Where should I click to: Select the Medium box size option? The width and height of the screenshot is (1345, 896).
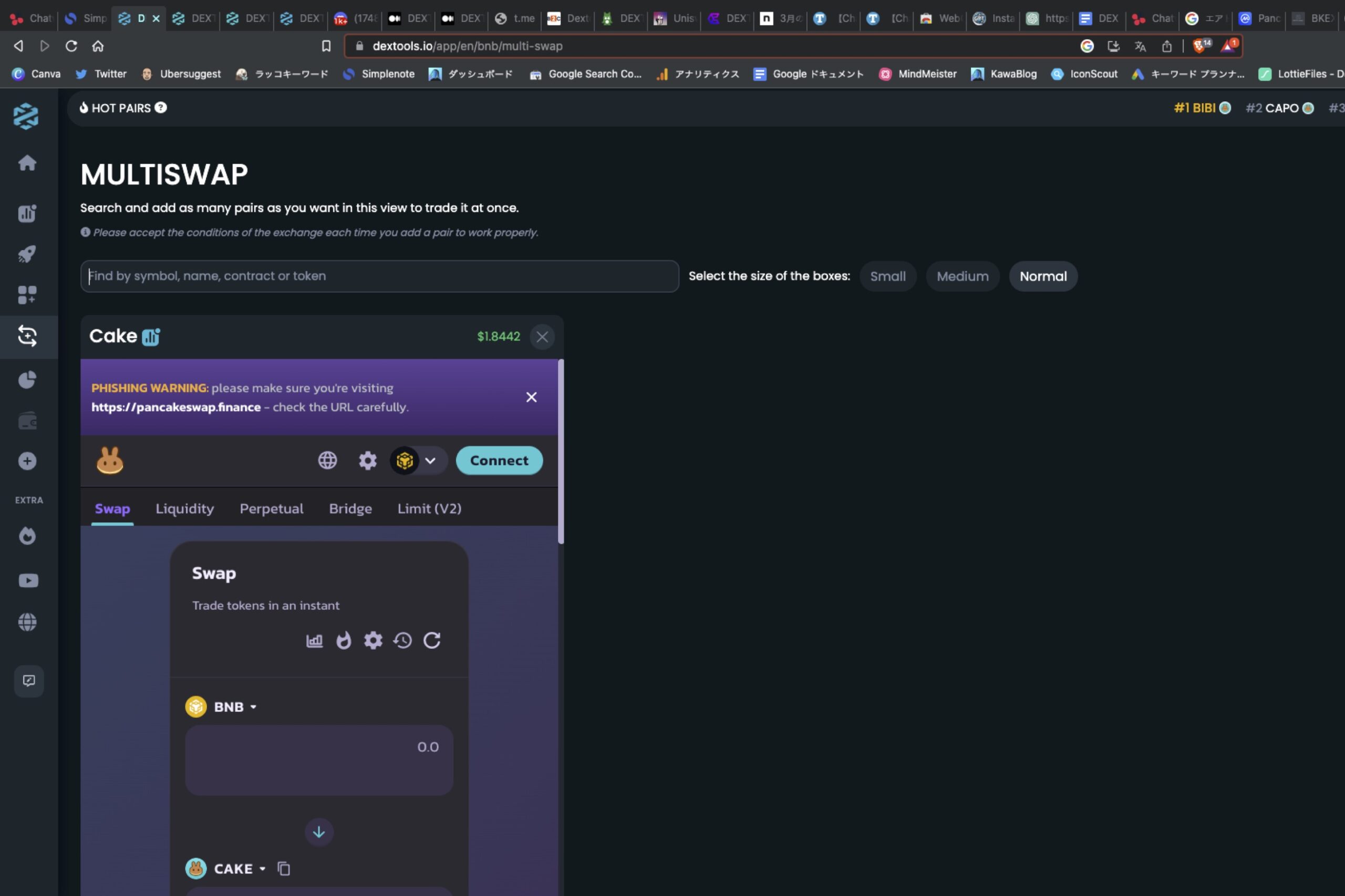pyautogui.click(x=962, y=276)
